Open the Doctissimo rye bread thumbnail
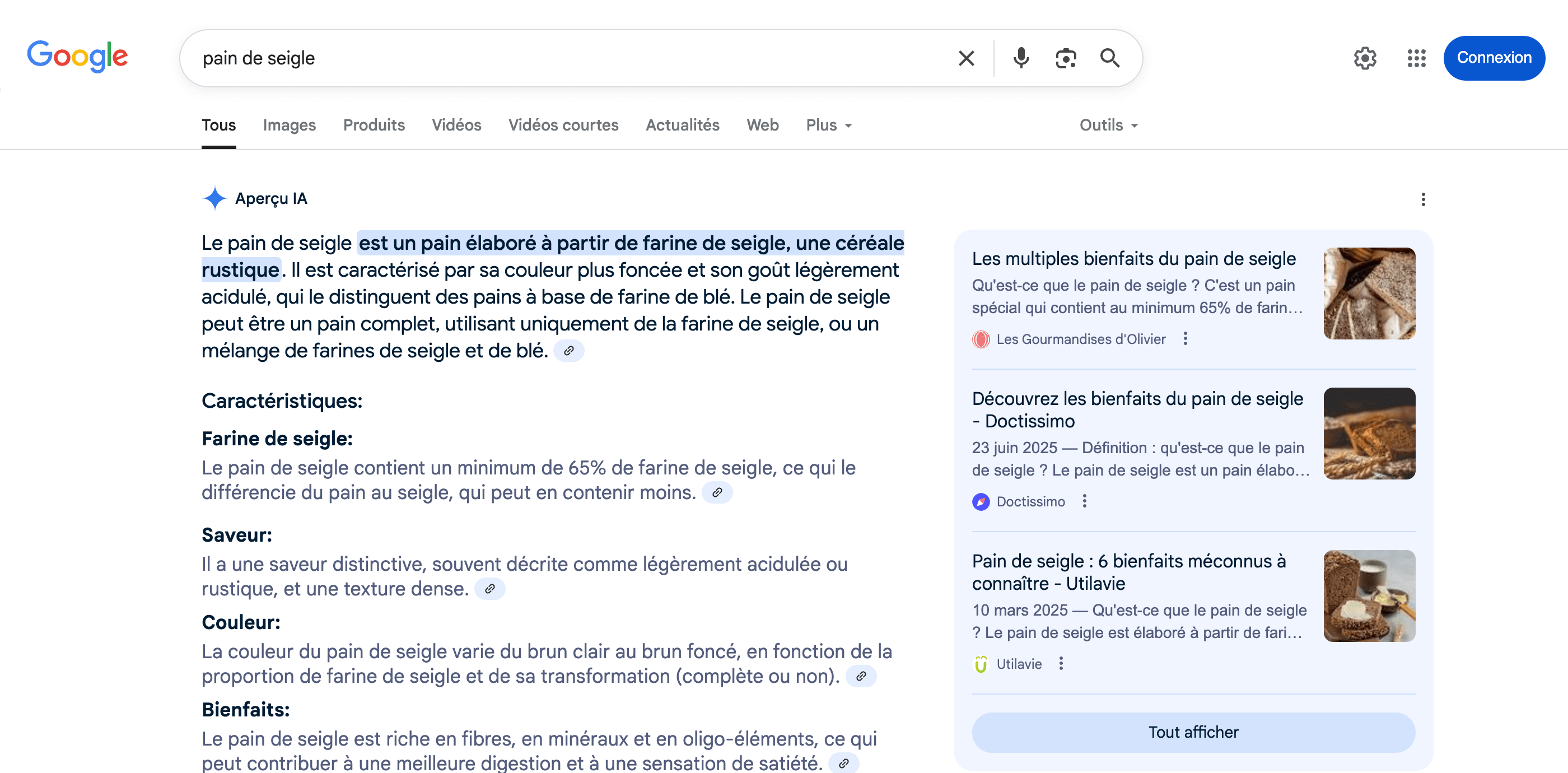 [x=1369, y=434]
